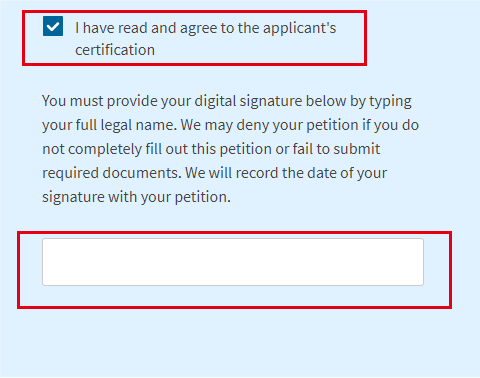Image resolution: width=480 pixels, height=378 pixels.
Task: Click "signature with your petition" text line
Action: (136, 197)
